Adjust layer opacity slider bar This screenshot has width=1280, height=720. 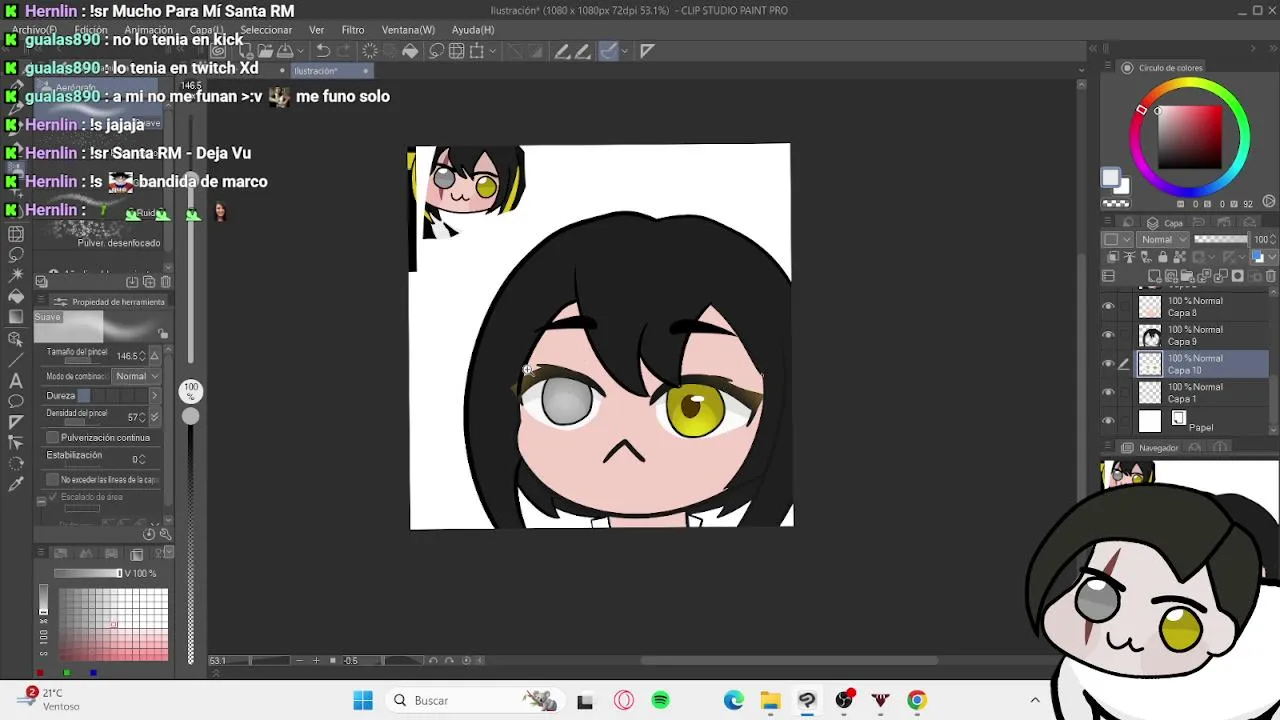(x=1221, y=240)
